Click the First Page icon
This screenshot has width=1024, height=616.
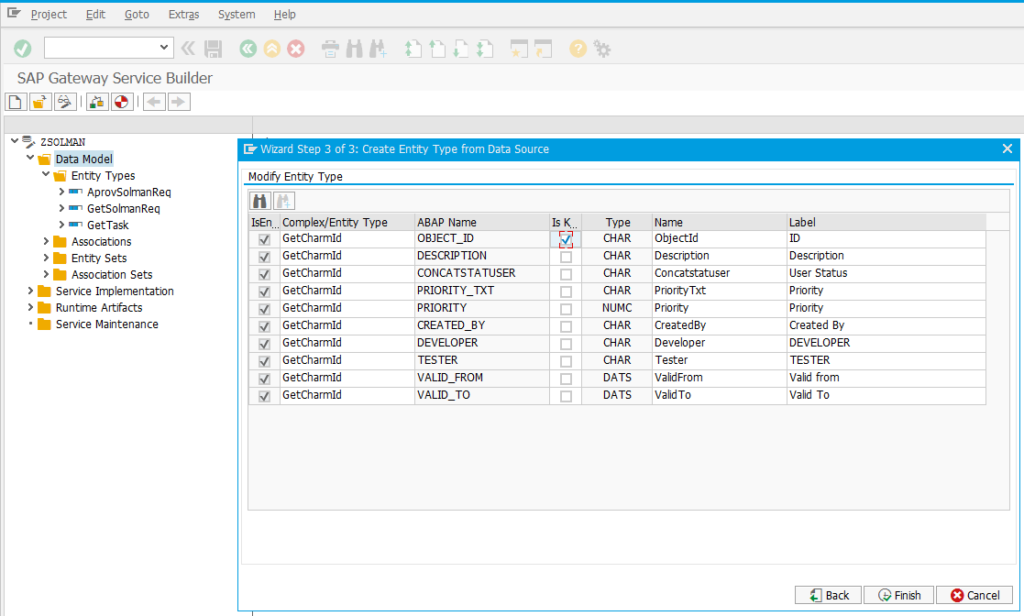[x=413, y=48]
